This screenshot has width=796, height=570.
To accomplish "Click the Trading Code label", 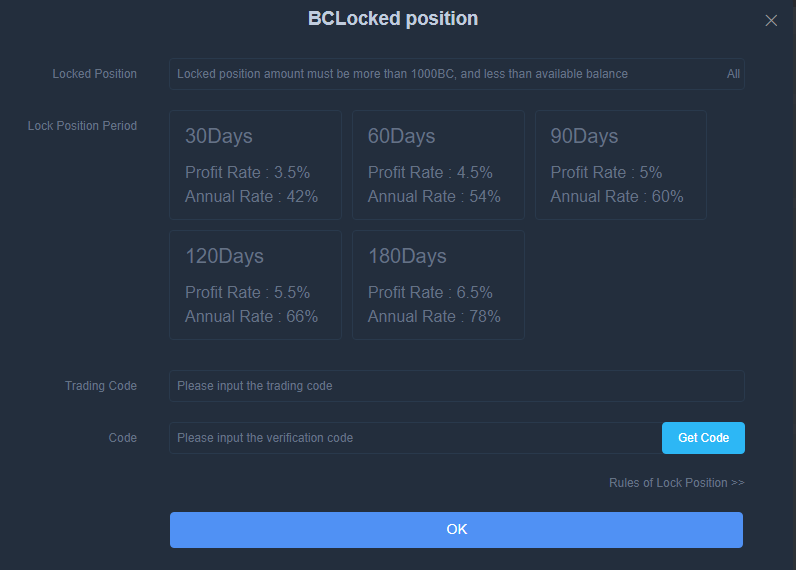I will tap(100, 386).
